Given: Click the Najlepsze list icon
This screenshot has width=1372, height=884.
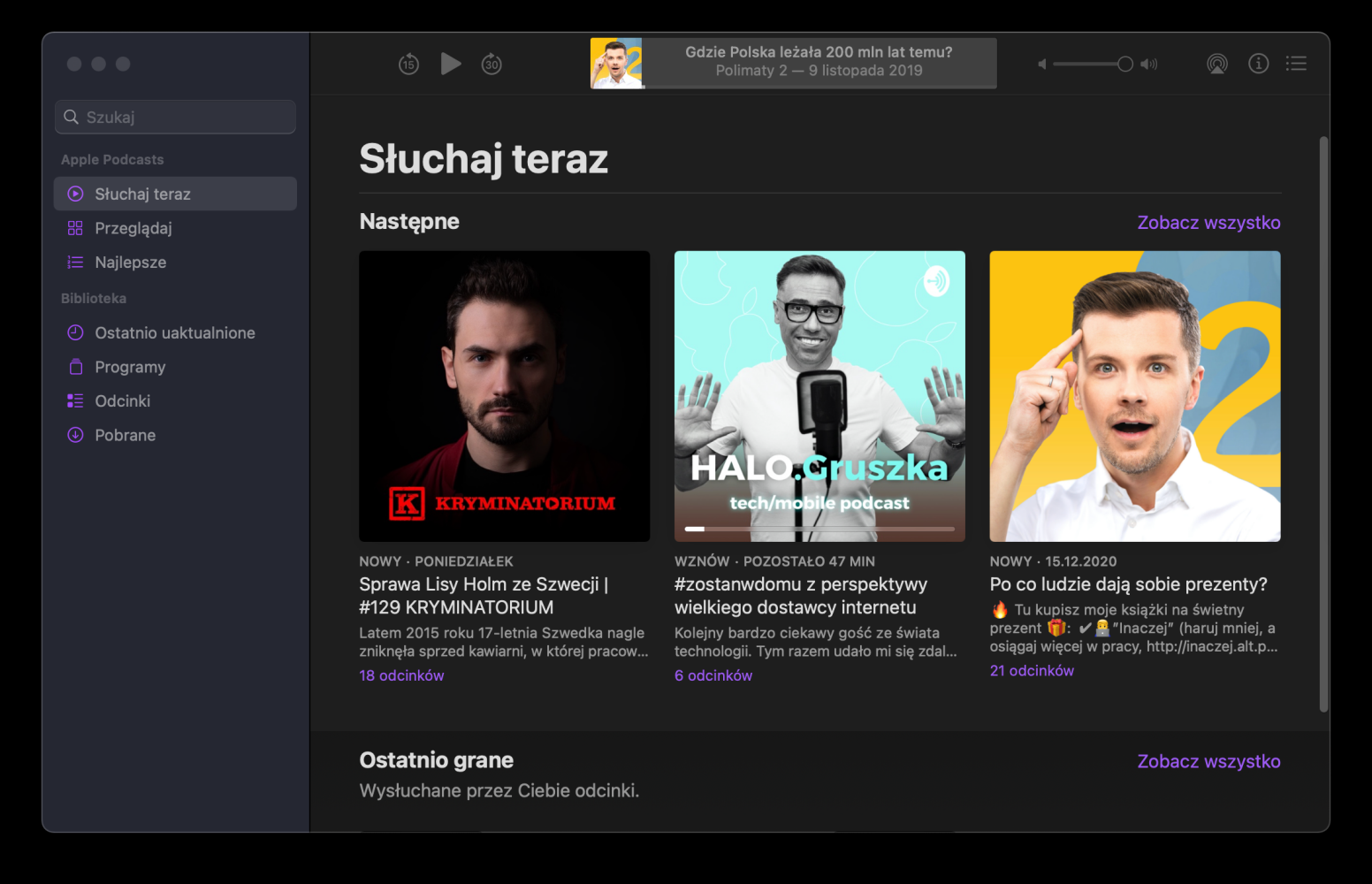Looking at the screenshot, I should (x=75, y=263).
